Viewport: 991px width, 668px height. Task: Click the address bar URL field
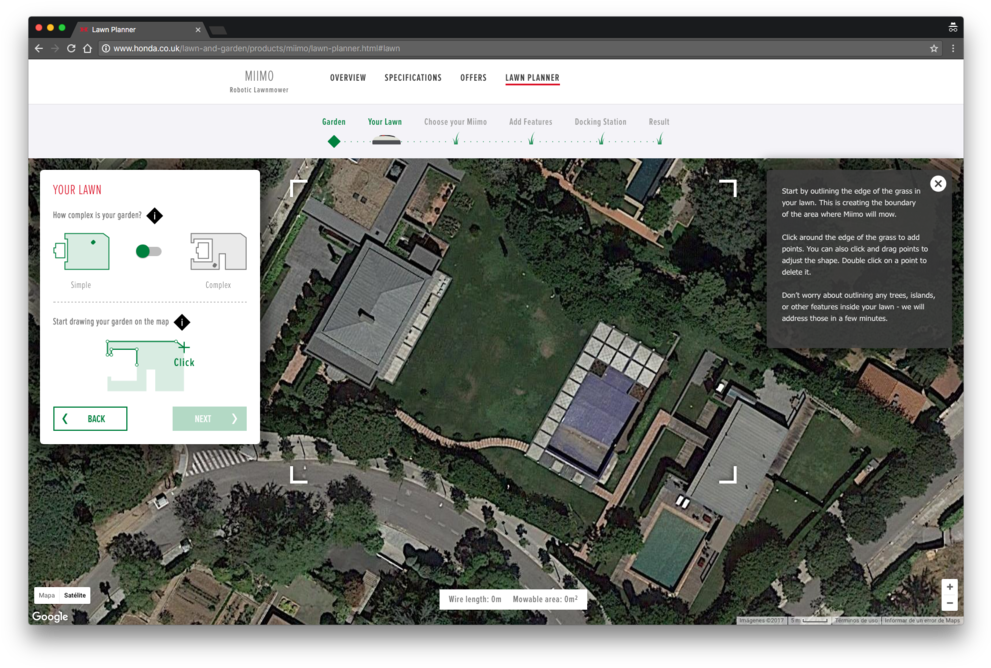coord(512,49)
